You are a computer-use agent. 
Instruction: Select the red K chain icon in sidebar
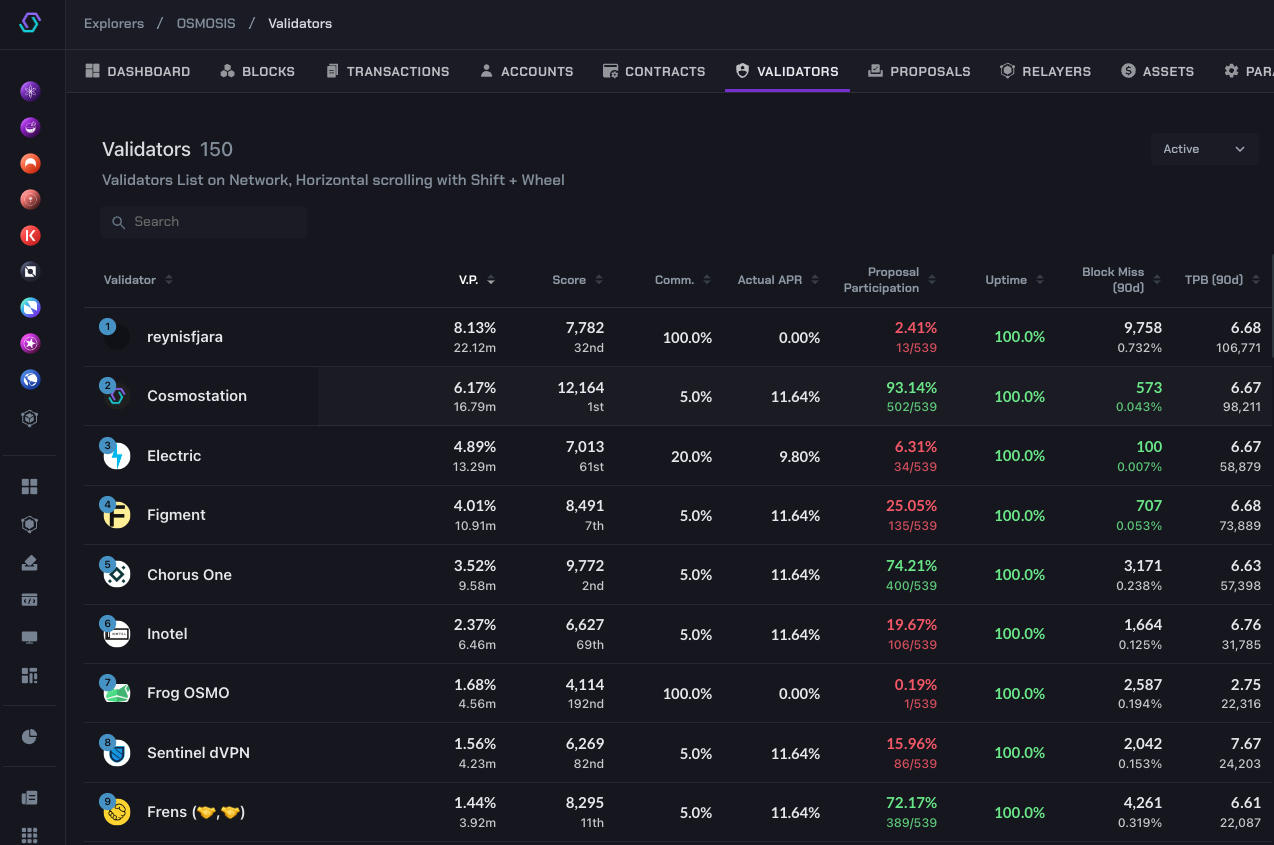(30, 235)
